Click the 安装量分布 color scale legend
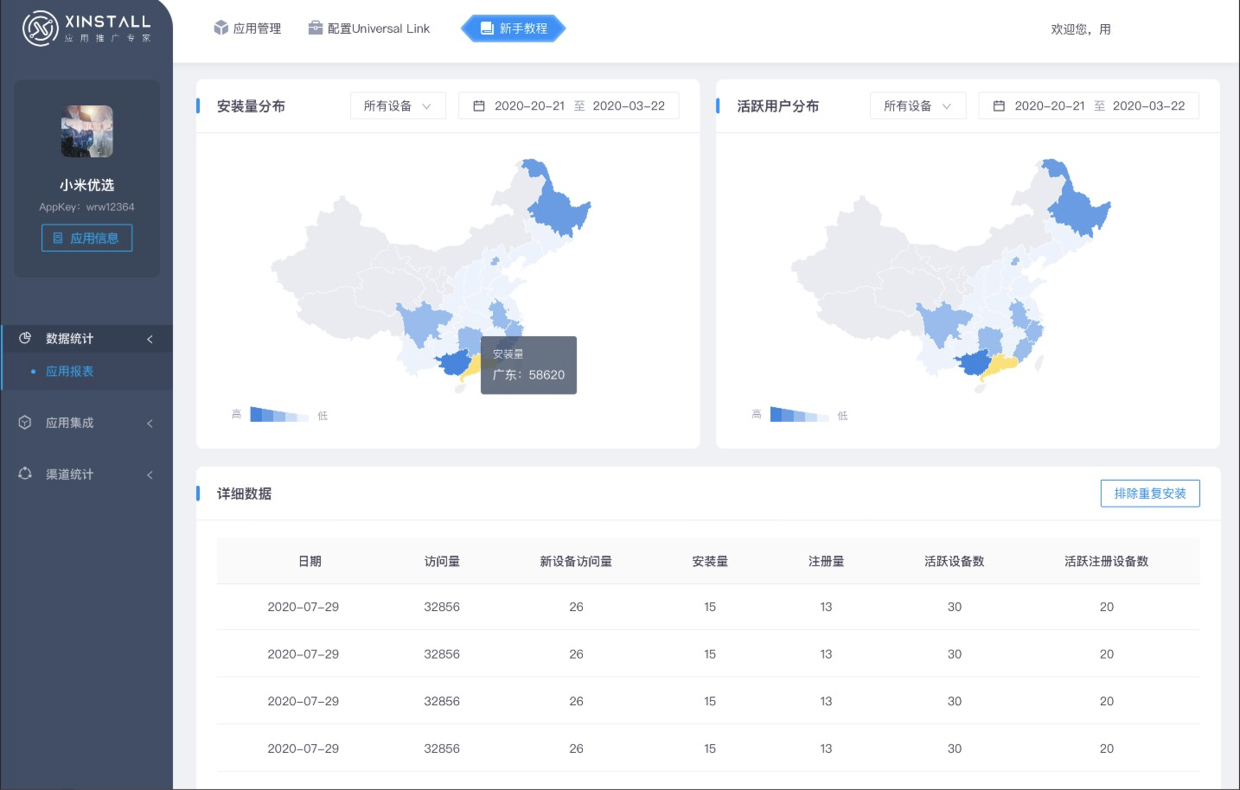This screenshot has height=790, width=1240. tap(280, 415)
